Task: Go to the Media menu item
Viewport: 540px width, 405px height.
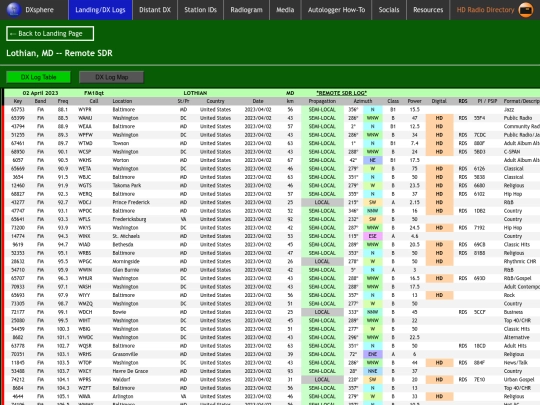Action: [x=285, y=10]
